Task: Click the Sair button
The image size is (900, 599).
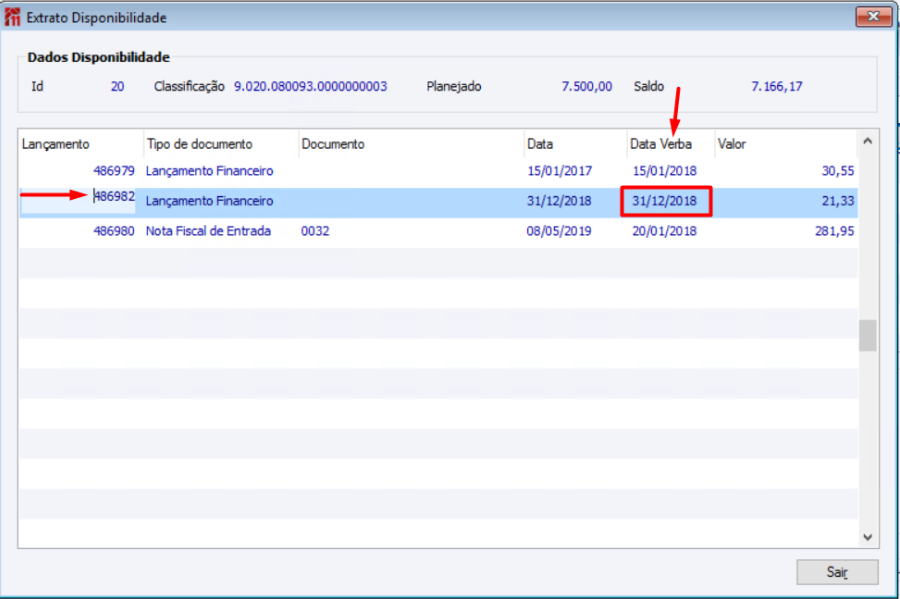Action: (x=837, y=571)
